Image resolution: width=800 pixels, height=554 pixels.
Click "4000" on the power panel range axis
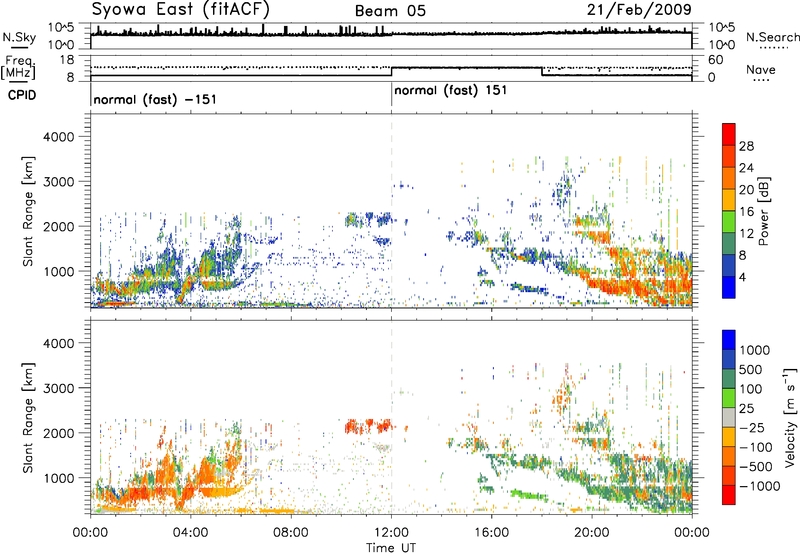tap(59, 137)
